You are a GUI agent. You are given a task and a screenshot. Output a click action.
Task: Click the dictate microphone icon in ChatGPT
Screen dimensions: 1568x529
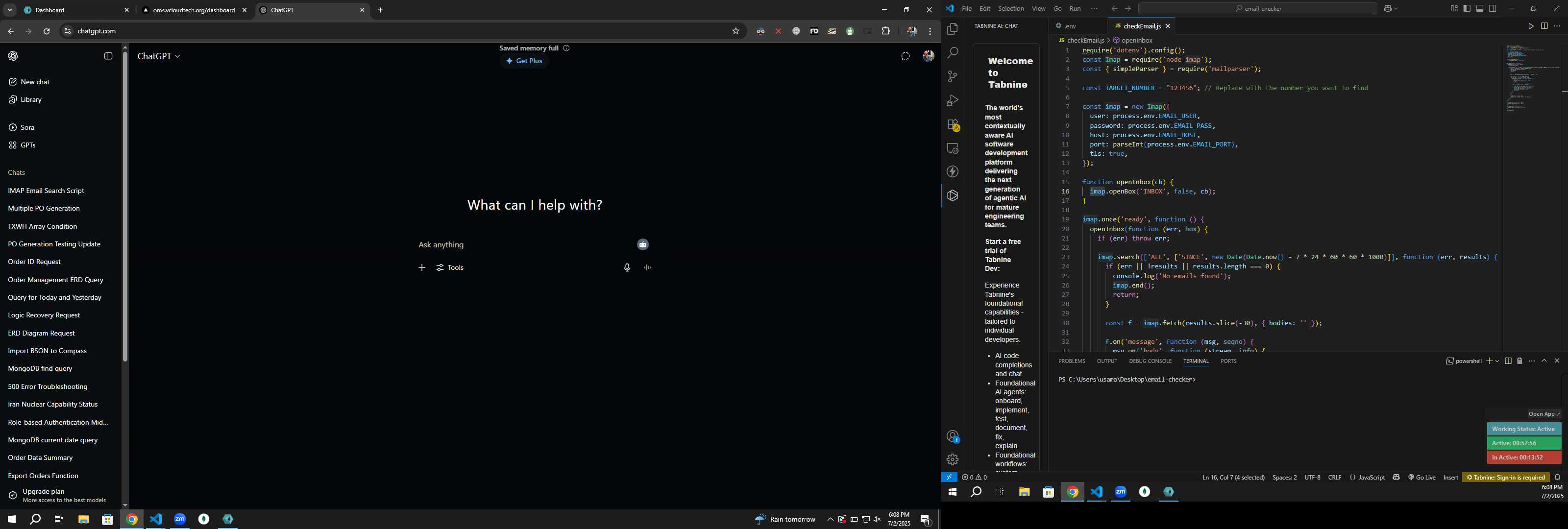coord(627,268)
